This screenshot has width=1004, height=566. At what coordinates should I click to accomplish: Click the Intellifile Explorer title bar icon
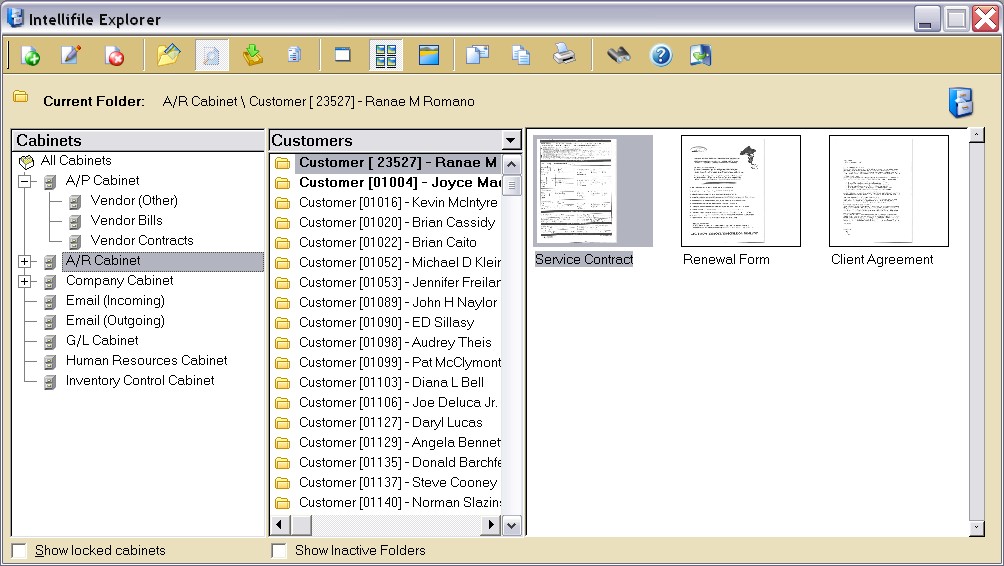point(15,18)
